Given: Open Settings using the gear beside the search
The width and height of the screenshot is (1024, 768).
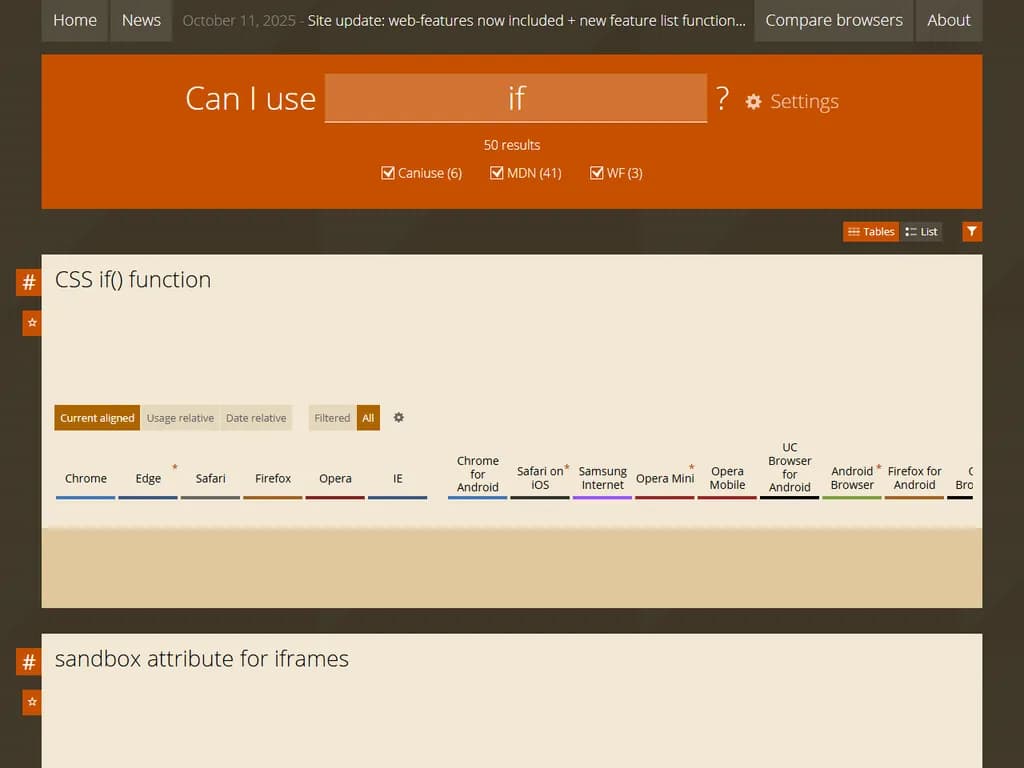Looking at the screenshot, I should click(753, 101).
